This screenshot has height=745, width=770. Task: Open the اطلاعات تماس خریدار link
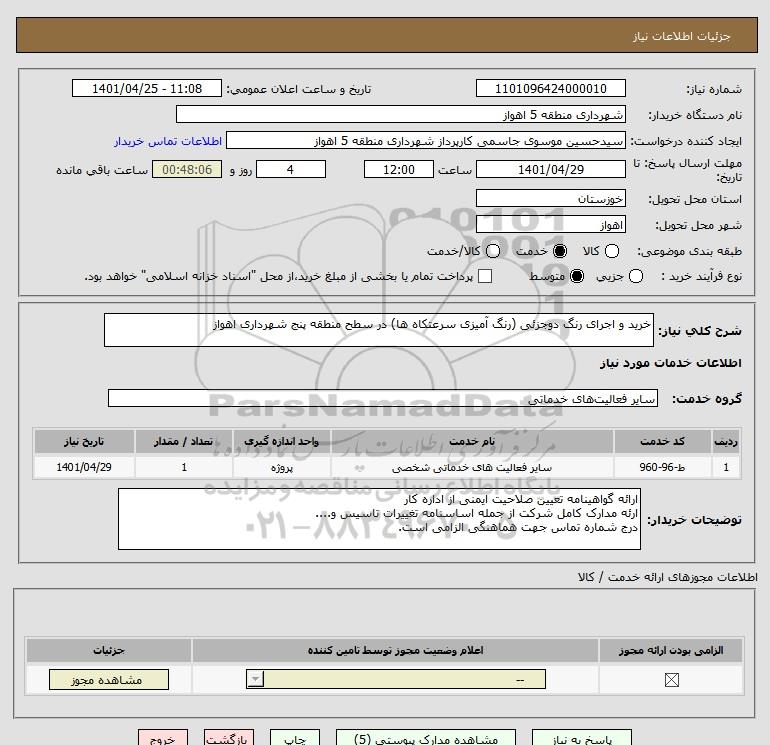[168, 141]
